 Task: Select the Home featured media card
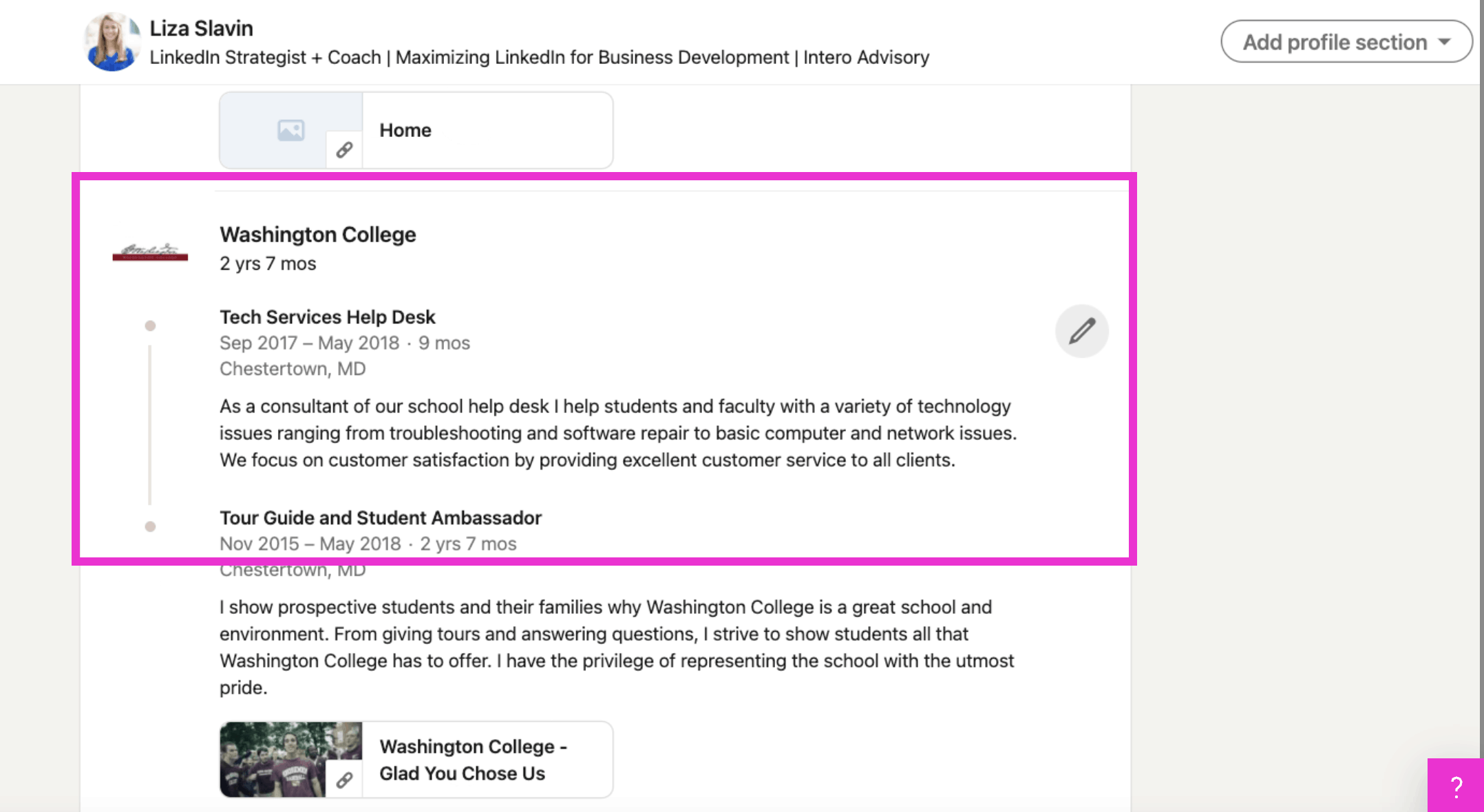click(416, 129)
